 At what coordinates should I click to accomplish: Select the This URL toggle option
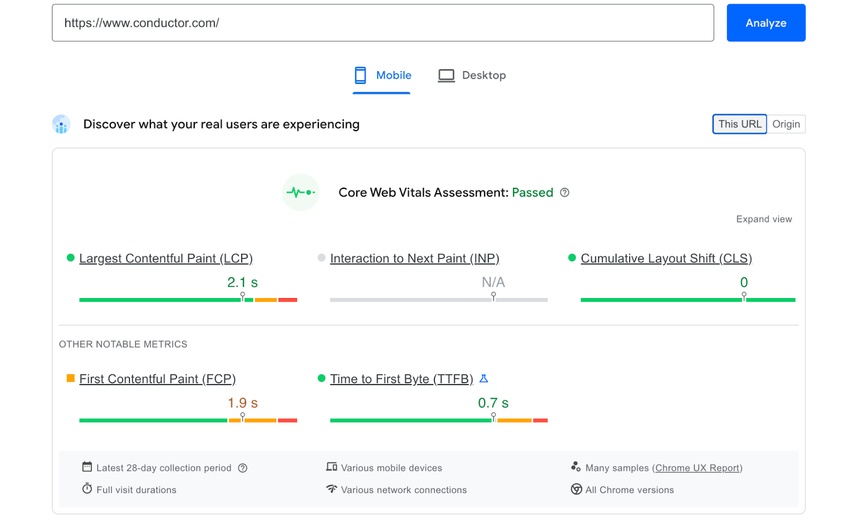739,124
